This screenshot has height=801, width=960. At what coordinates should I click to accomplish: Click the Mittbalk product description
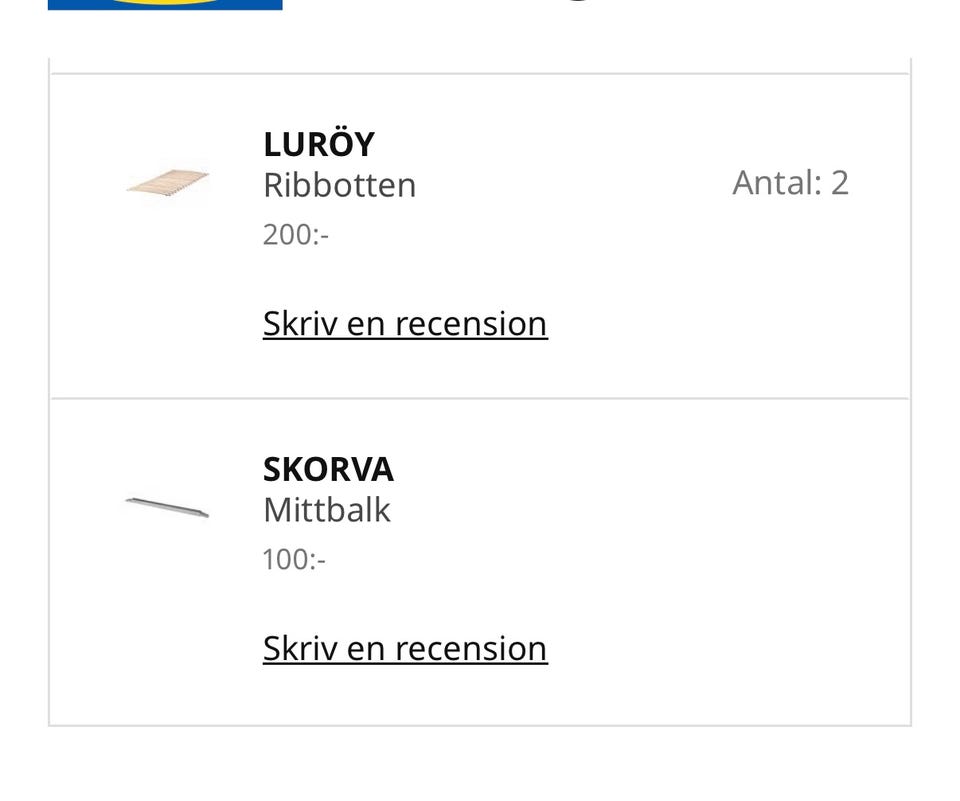coord(326,510)
